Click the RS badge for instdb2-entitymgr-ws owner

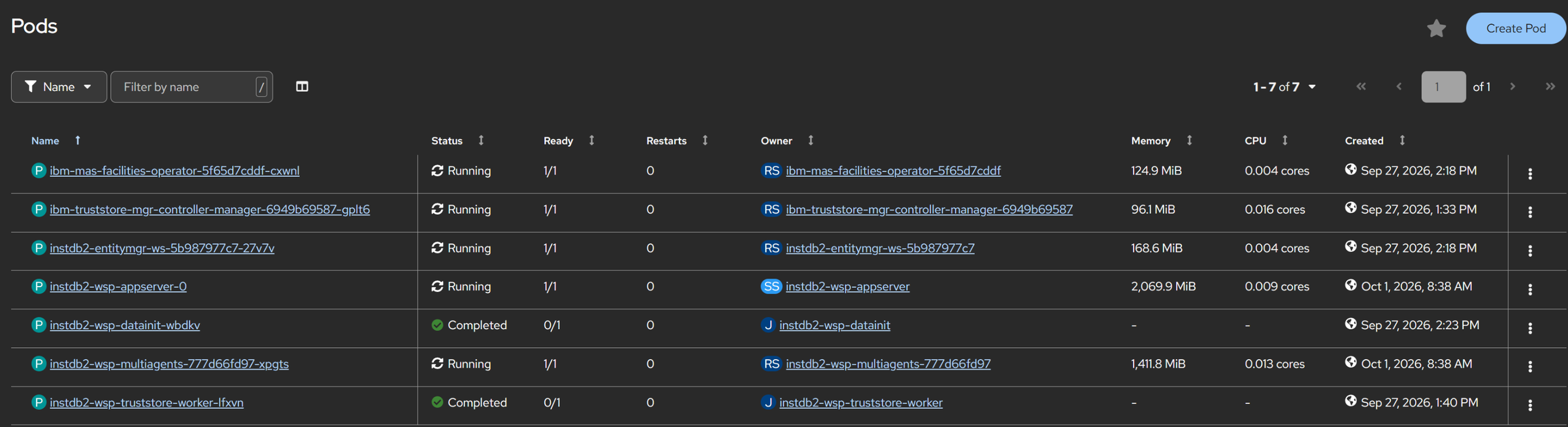(x=772, y=248)
